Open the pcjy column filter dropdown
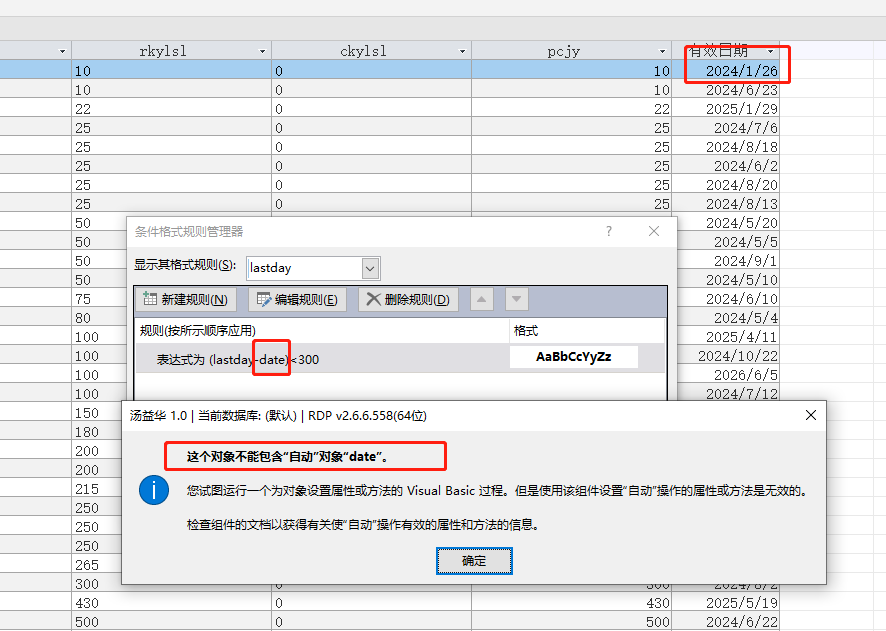 point(662,51)
